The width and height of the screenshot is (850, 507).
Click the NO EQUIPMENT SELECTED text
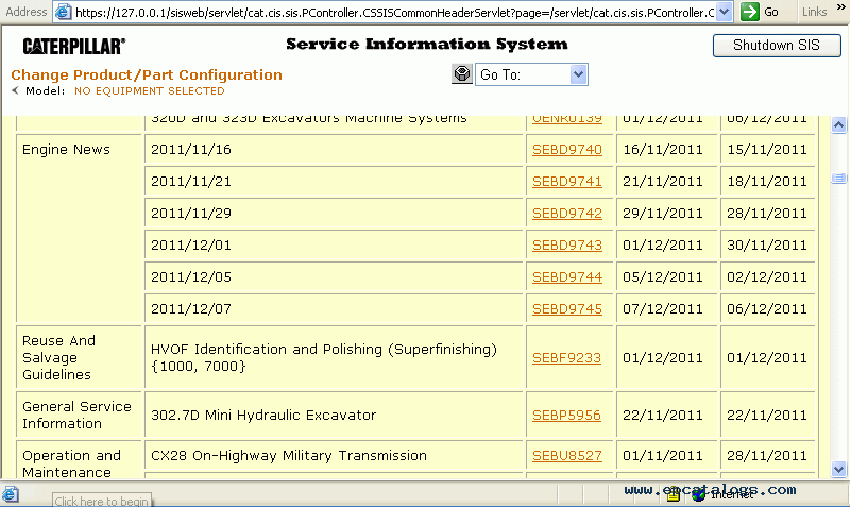point(149,91)
